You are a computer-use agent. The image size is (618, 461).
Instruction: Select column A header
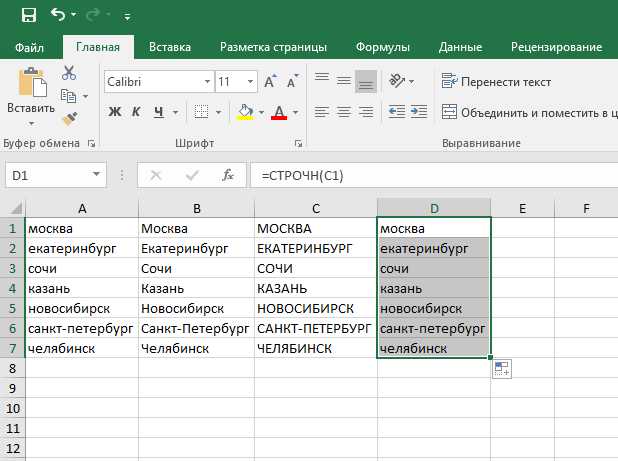pyautogui.click(x=82, y=208)
